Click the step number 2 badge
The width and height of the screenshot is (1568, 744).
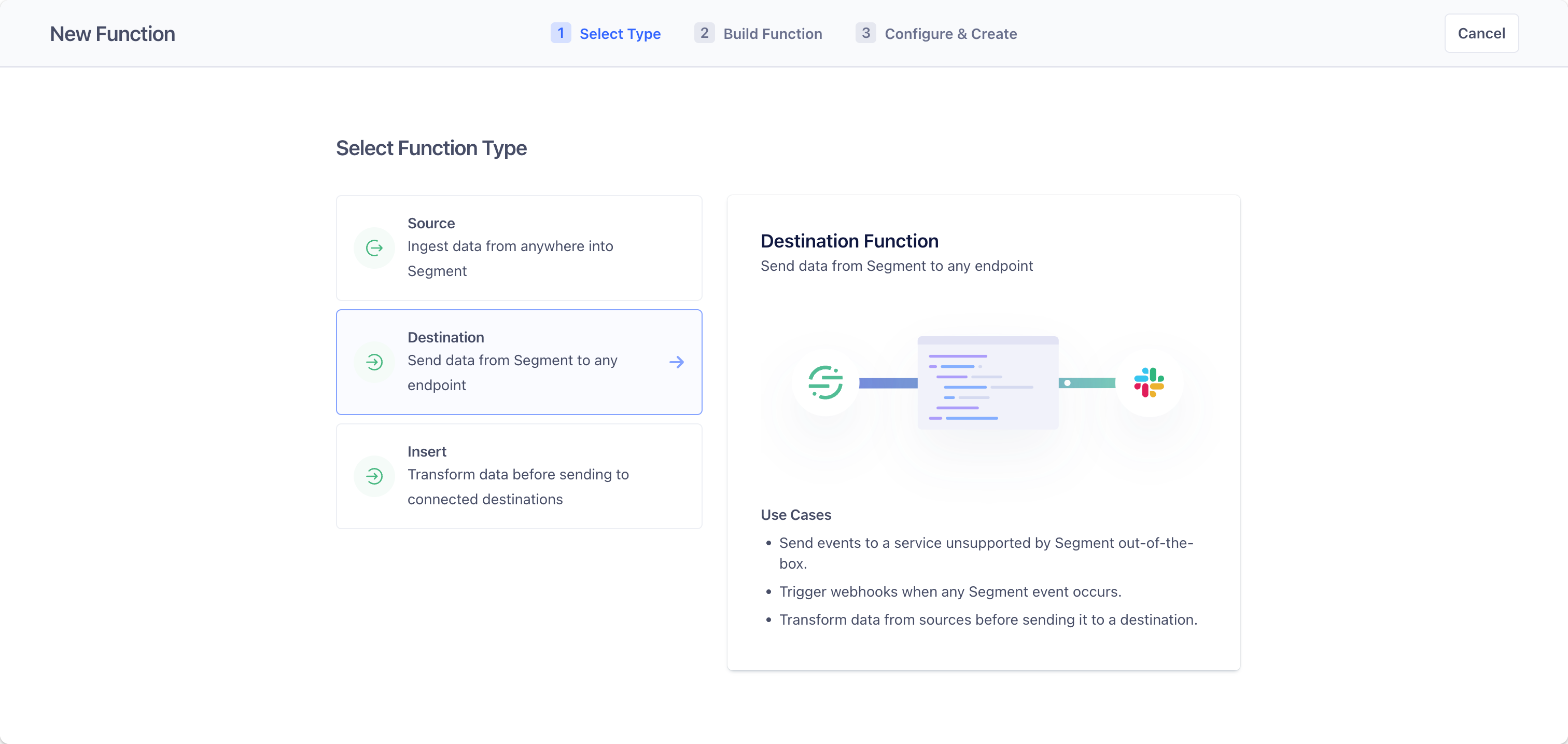(x=704, y=33)
